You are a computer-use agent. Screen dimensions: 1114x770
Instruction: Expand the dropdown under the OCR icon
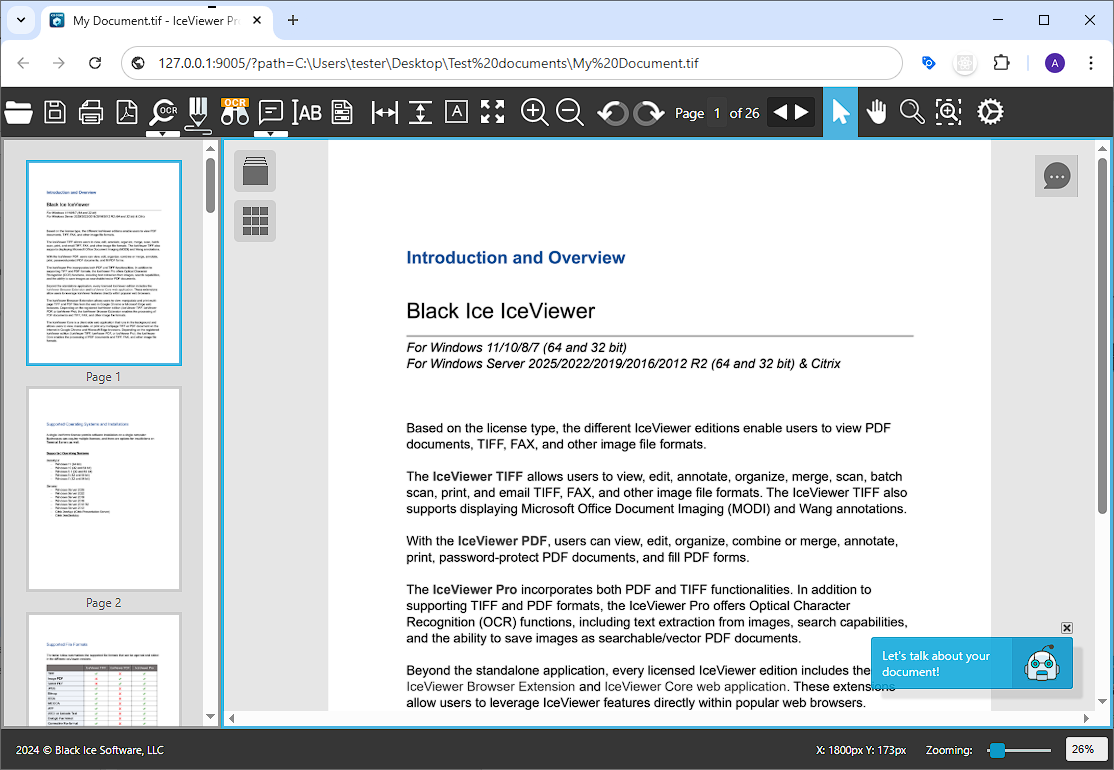[163, 134]
